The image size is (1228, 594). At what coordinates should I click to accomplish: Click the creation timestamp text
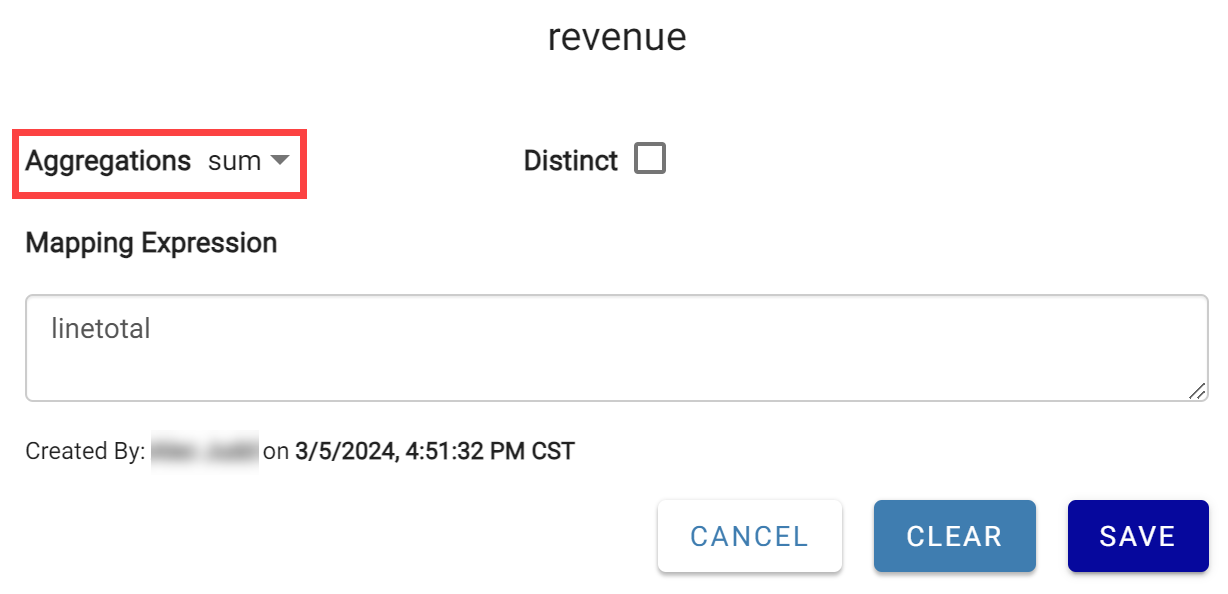coord(435,451)
